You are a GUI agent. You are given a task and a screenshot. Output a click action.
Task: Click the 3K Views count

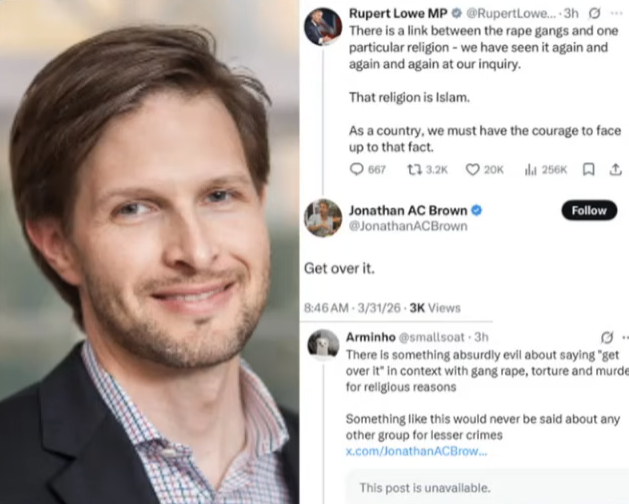(435, 308)
